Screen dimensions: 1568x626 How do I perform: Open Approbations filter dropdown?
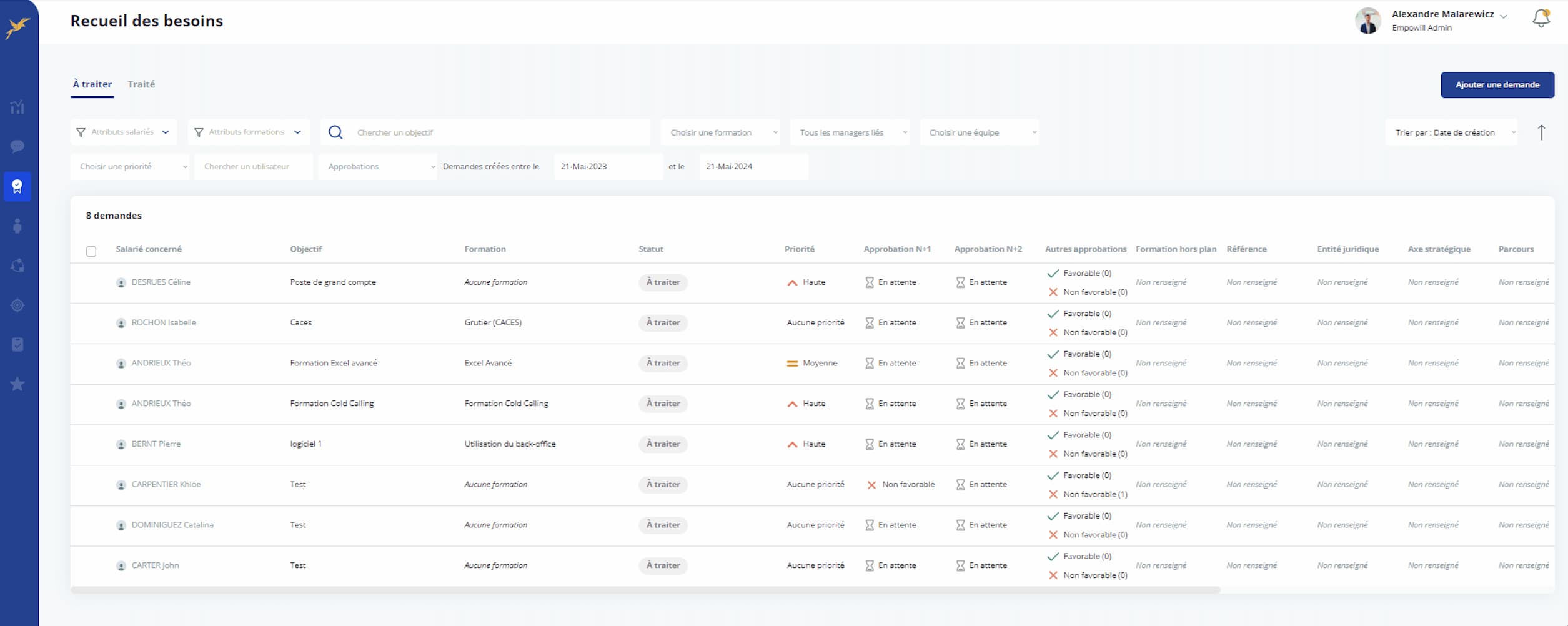377,167
